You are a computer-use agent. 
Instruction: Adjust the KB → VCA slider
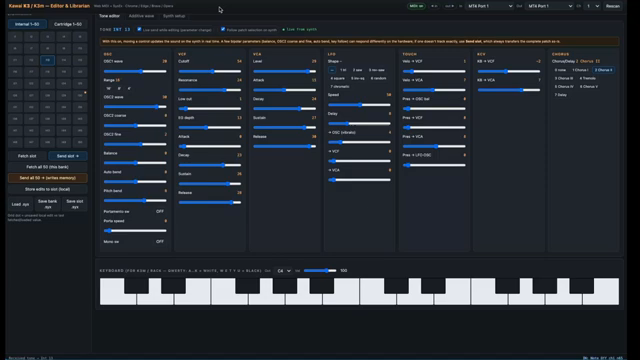pos(509,90)
